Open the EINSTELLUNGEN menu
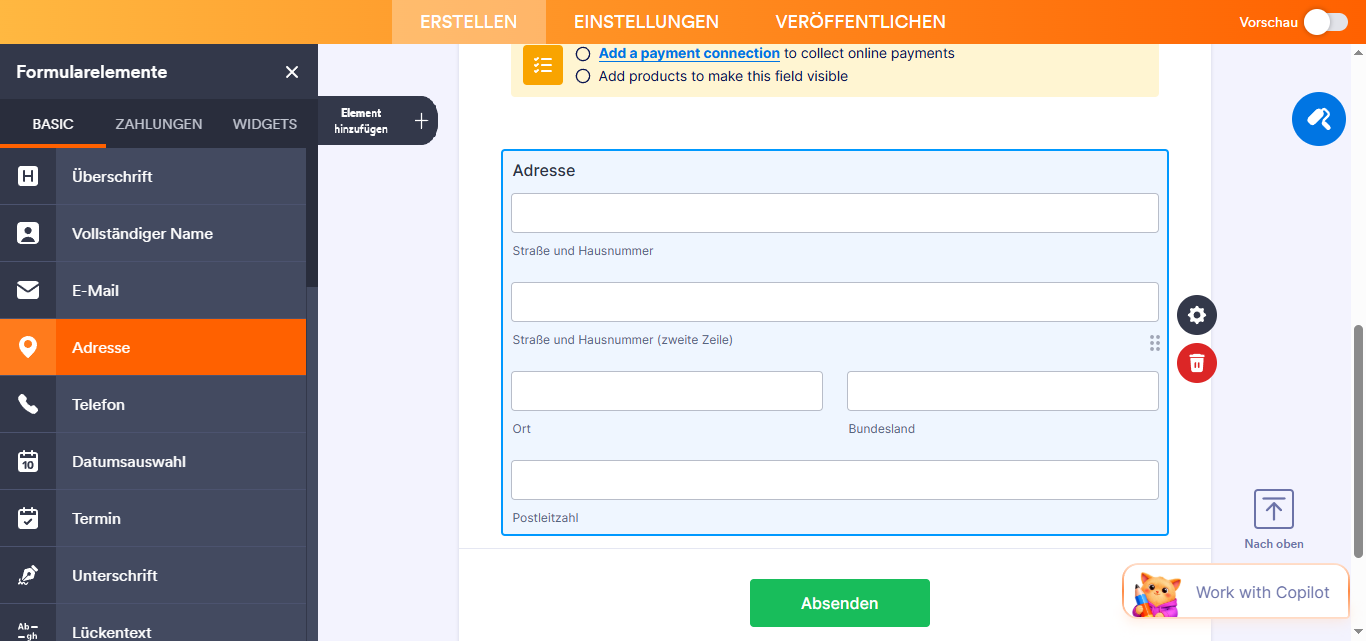Viewport: 1366px width, 641px height. click(x=646, y=21)
